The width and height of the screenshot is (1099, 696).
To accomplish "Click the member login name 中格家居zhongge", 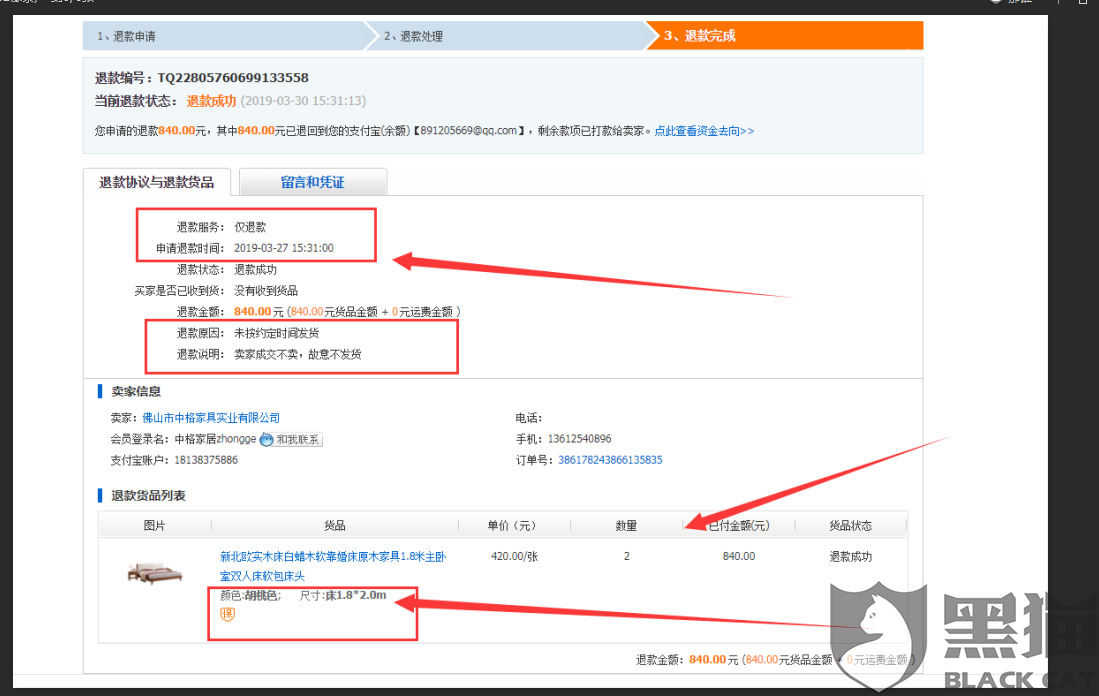I will pyautogui.click(x=215, y=439).
